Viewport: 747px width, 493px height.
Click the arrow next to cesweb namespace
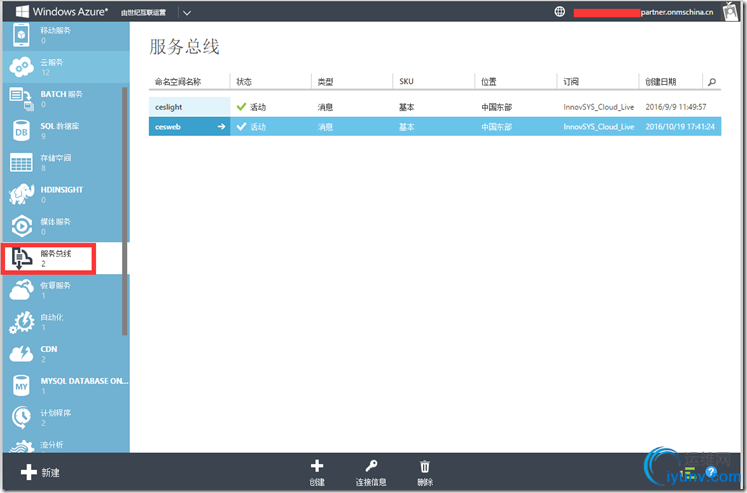pyautogui.click(x=221, y=127)
